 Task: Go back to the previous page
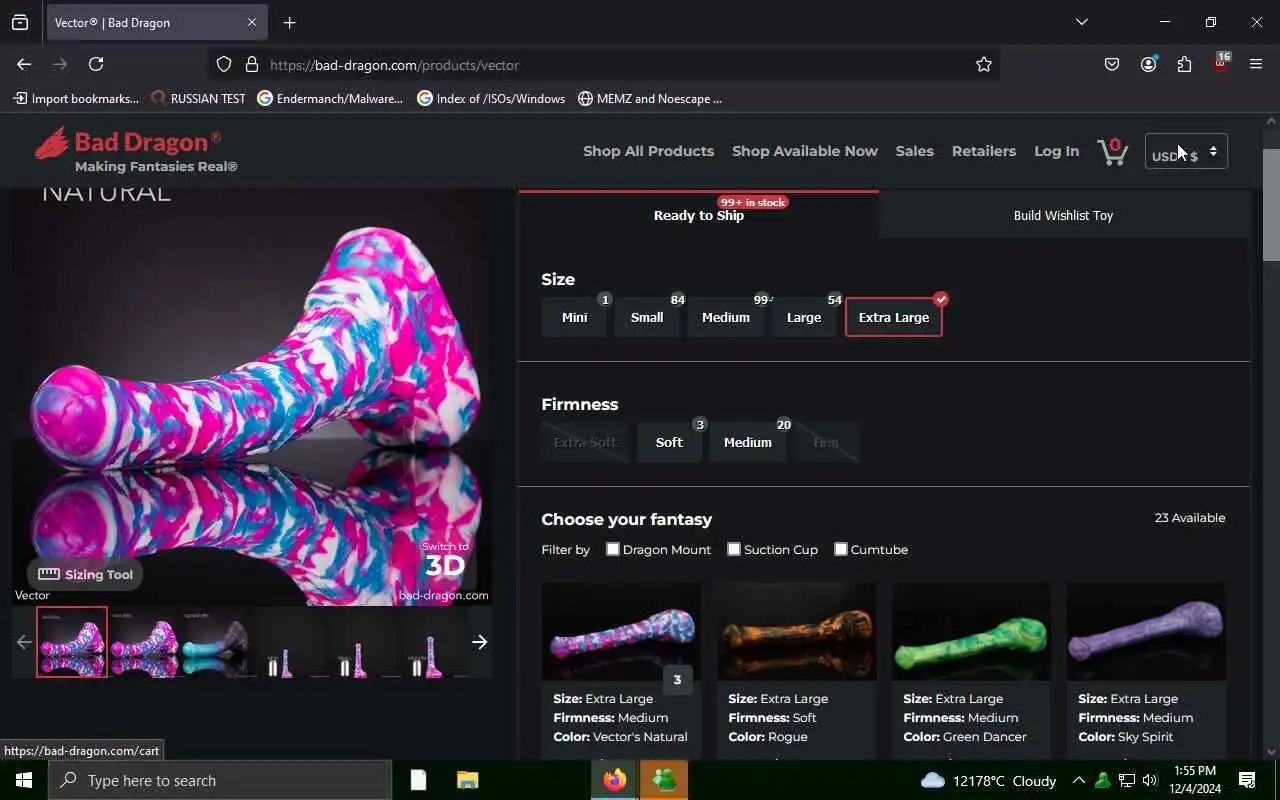tap(24, 64)
